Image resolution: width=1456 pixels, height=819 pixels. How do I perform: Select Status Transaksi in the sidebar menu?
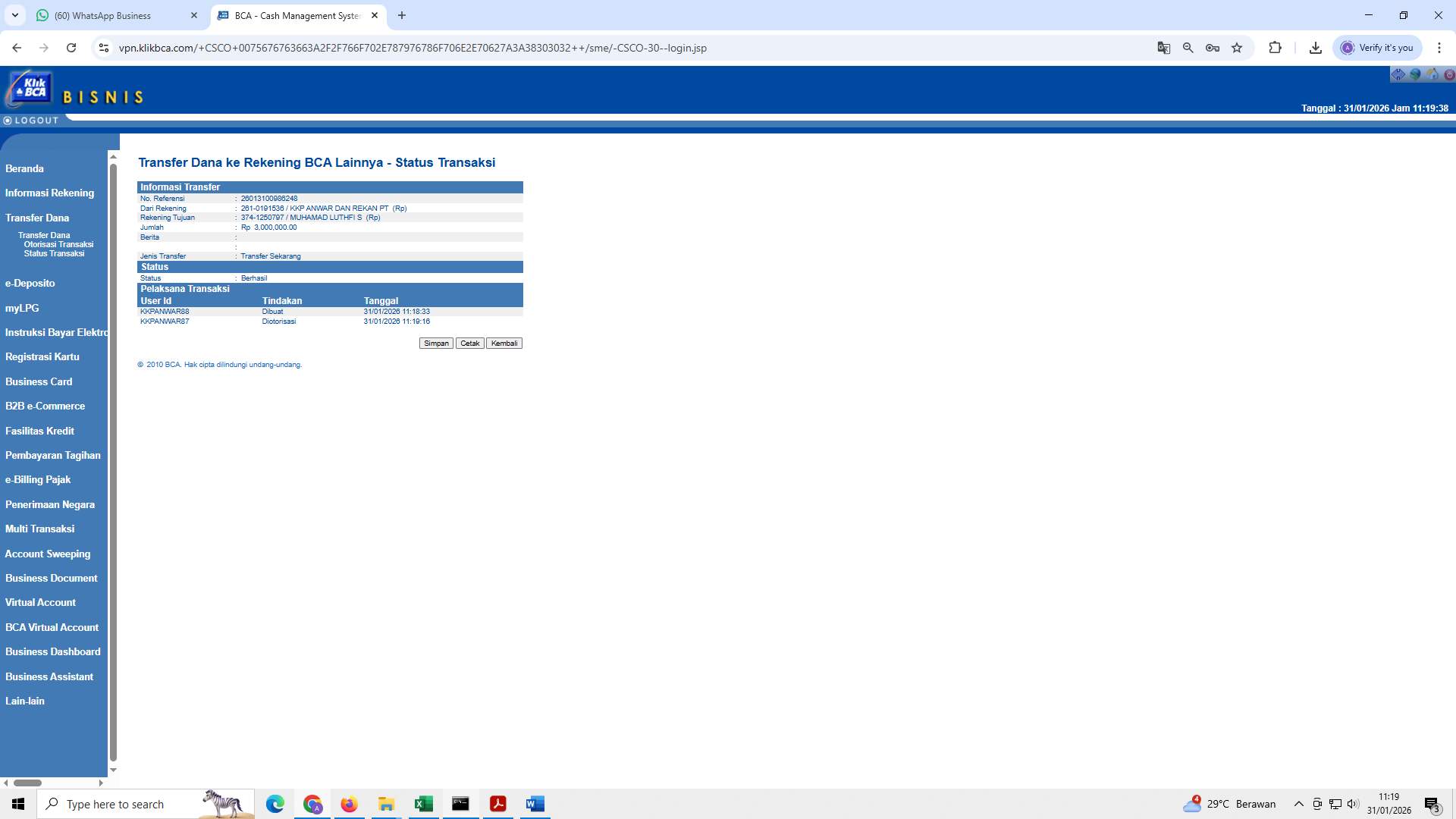pyautogui.click(x=54, y=253)
